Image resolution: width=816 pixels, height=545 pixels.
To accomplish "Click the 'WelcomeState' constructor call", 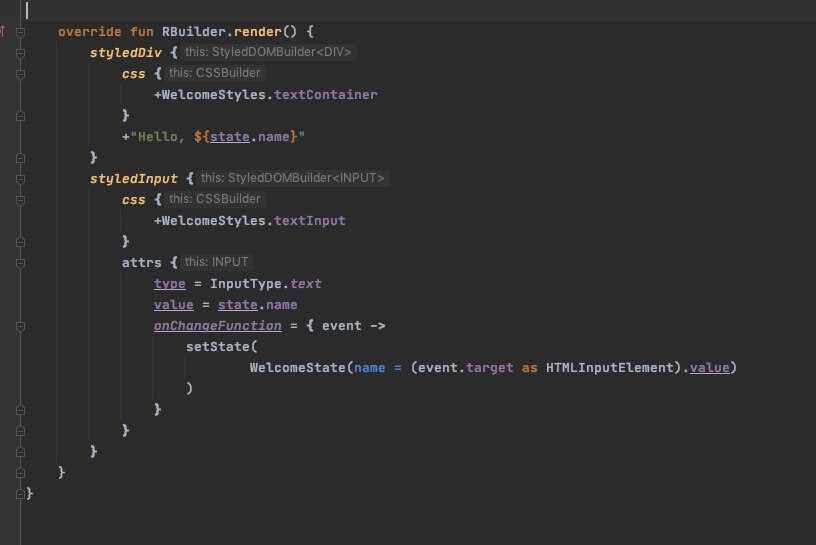I will tap(298, 368).
